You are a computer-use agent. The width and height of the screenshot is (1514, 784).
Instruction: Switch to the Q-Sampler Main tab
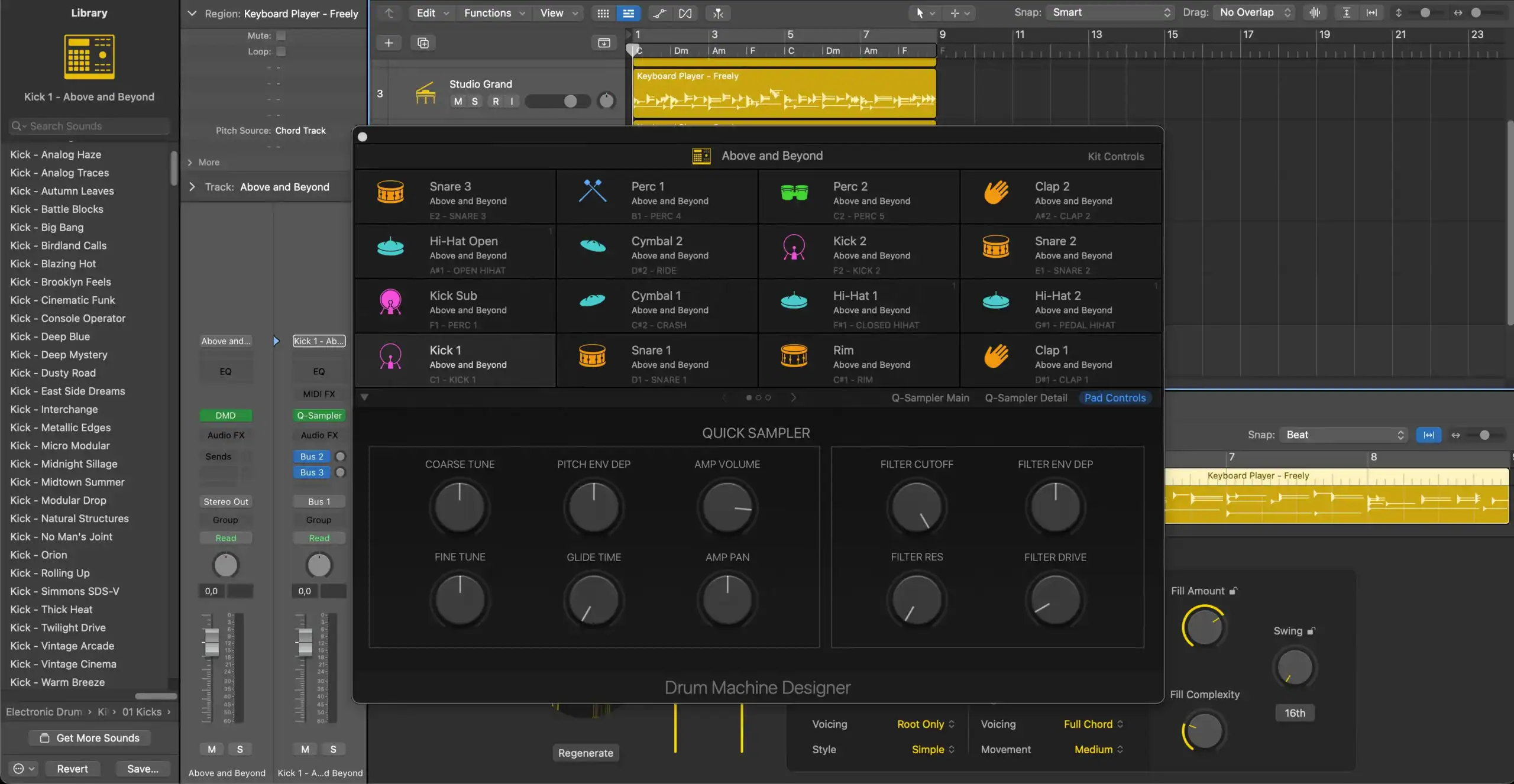click(x=930, y=397)
